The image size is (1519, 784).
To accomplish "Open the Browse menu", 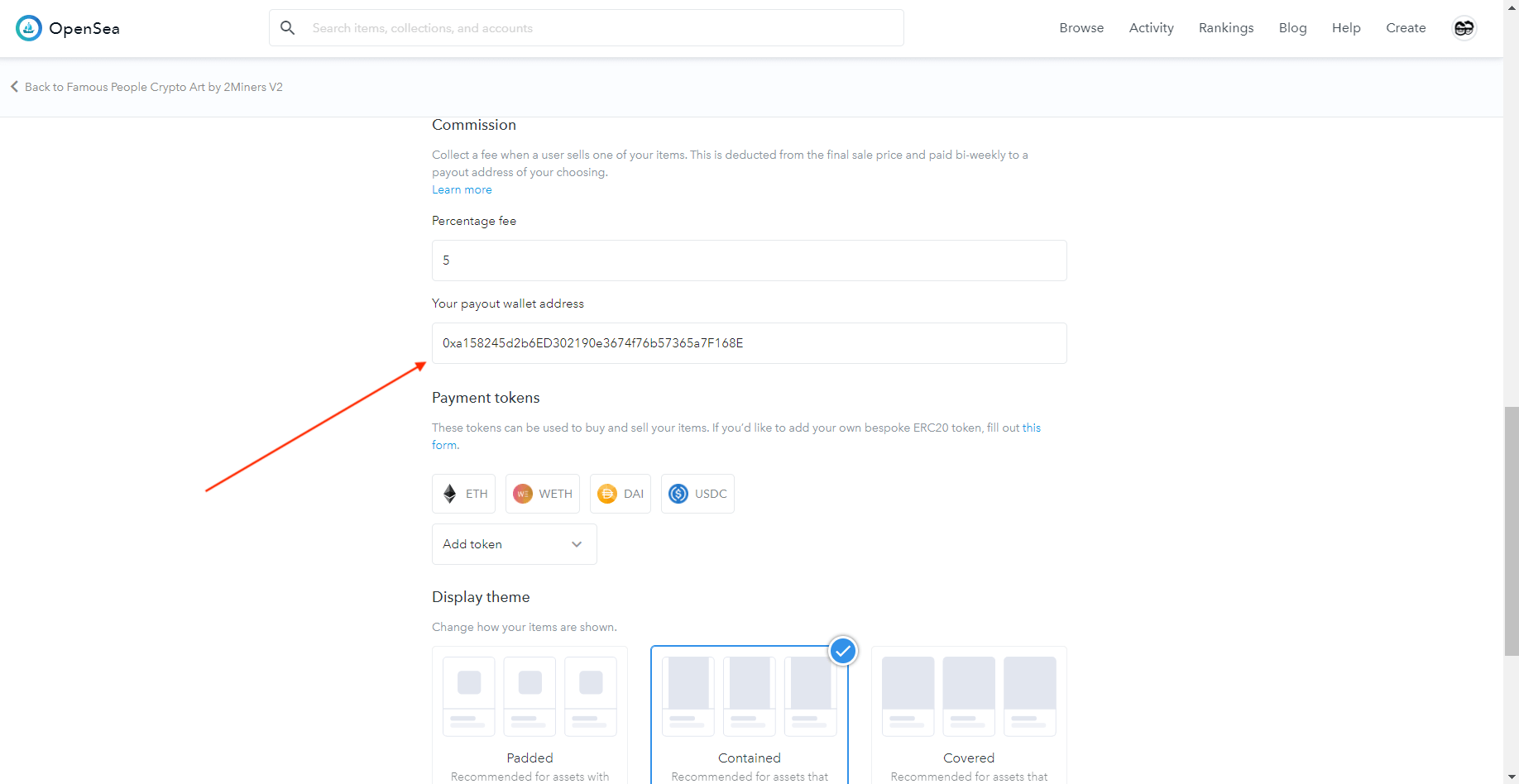I will pyautogui.click(x=1081, y=28).
